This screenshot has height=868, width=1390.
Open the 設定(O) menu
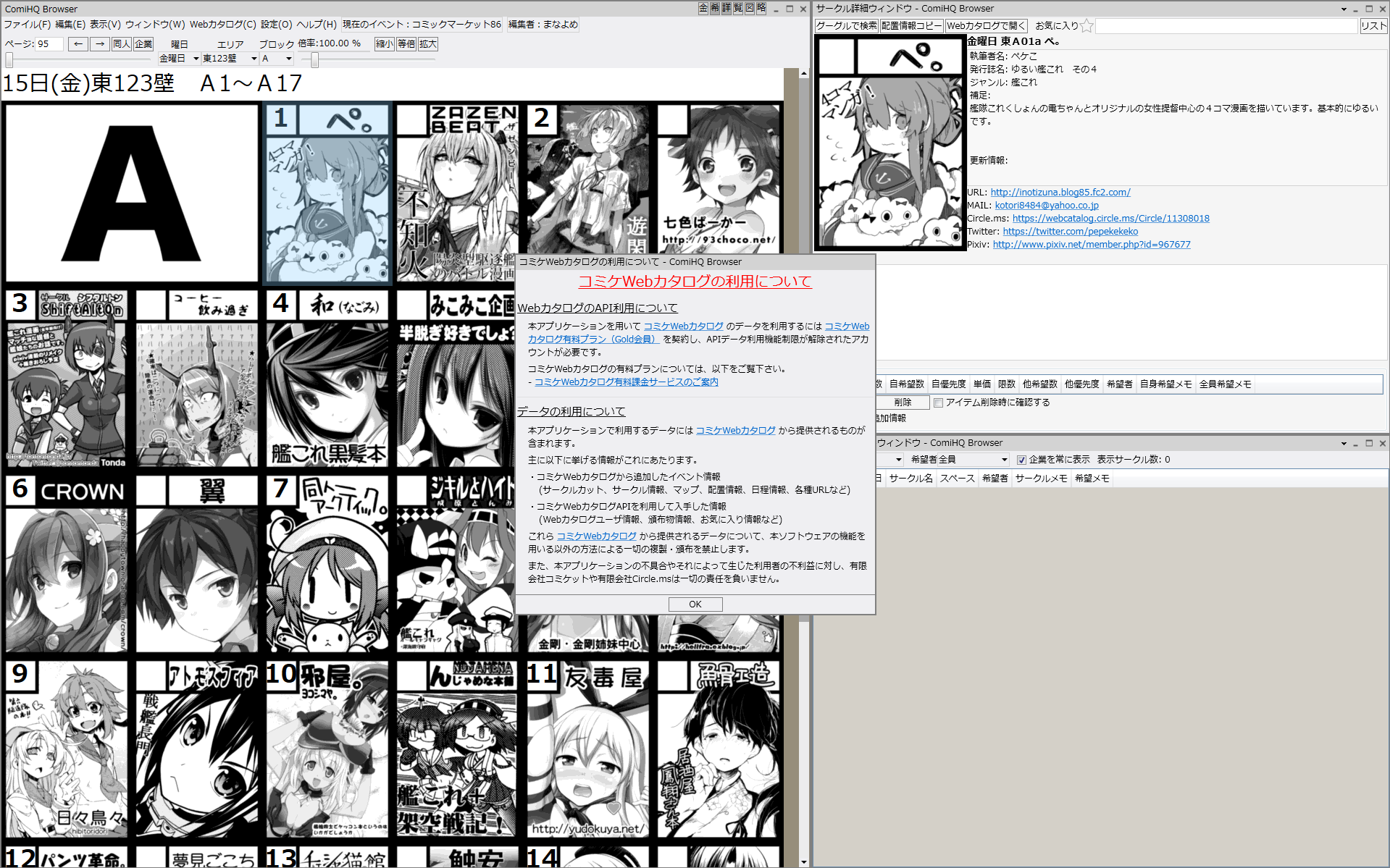tap(277, 24)
